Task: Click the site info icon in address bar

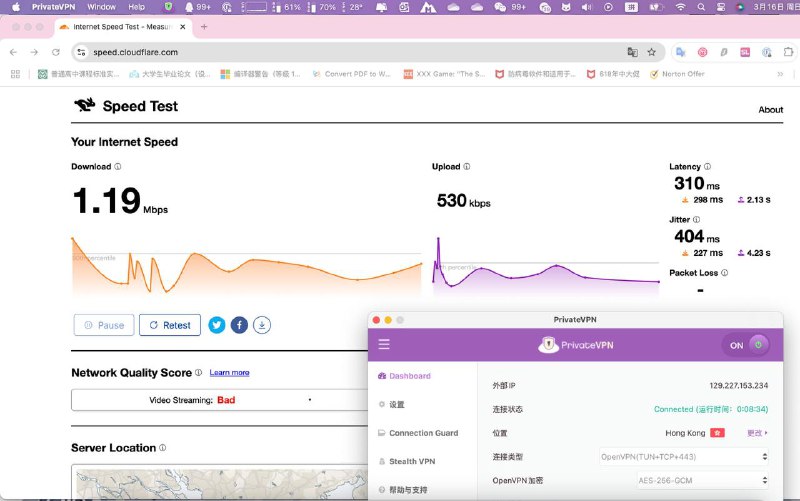Action: (81, 52)
